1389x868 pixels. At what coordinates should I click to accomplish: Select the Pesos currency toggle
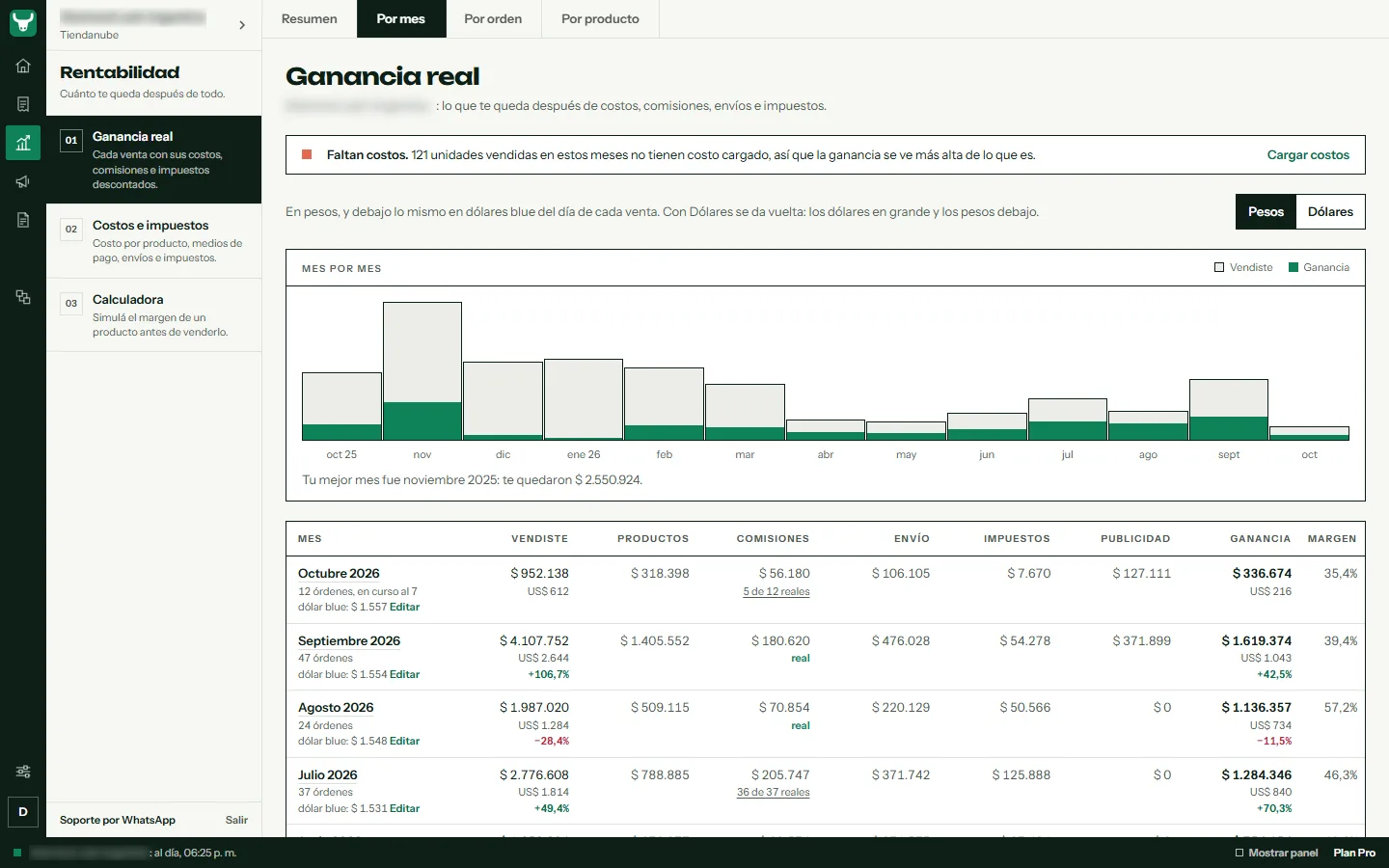point(1266,212)
